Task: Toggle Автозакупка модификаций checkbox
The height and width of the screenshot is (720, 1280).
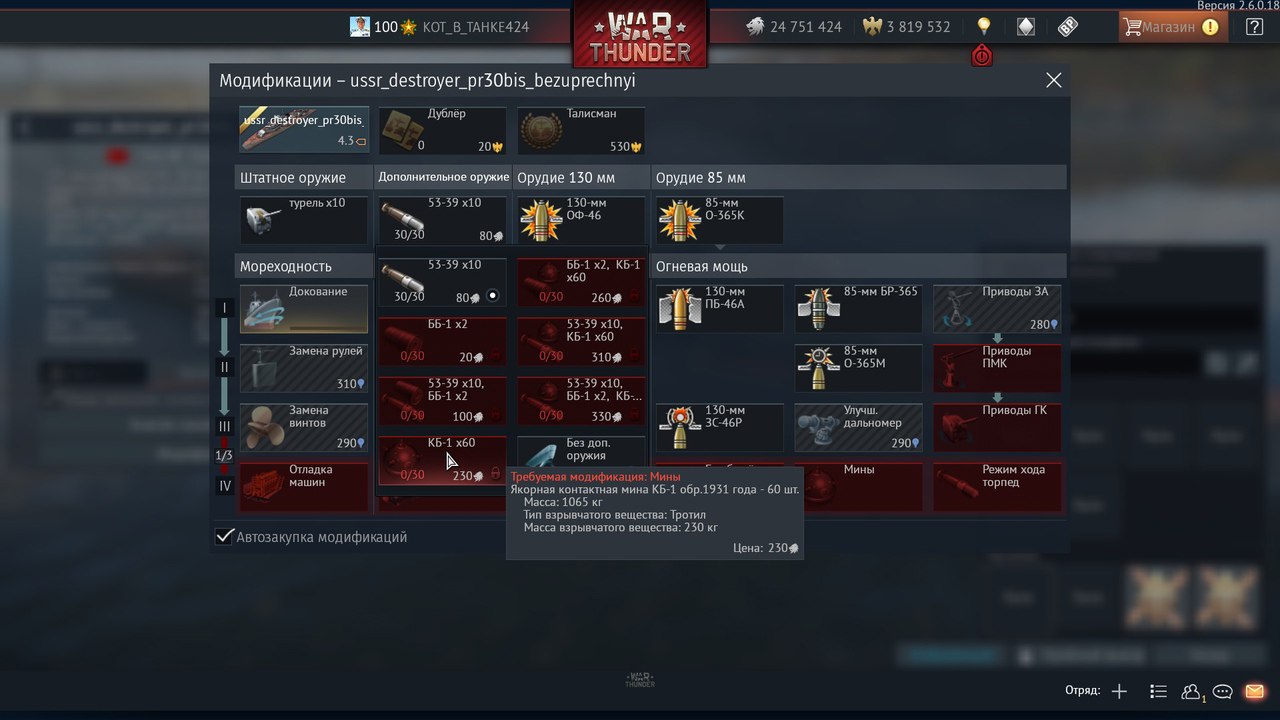Action: pos(225,537)
